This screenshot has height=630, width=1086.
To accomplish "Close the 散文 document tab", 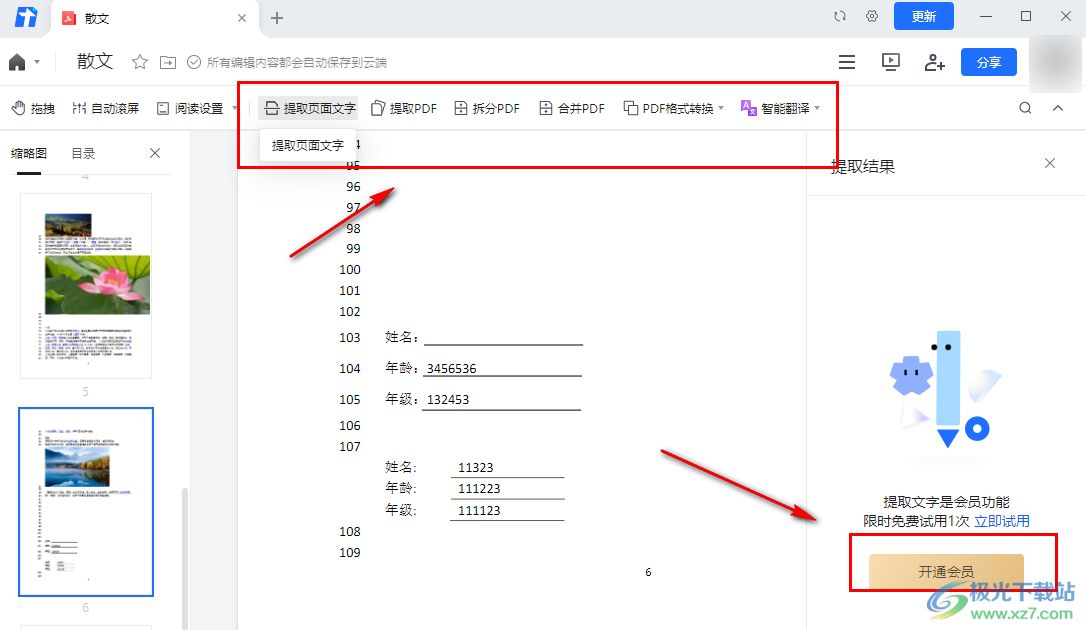I will (242, 18).
